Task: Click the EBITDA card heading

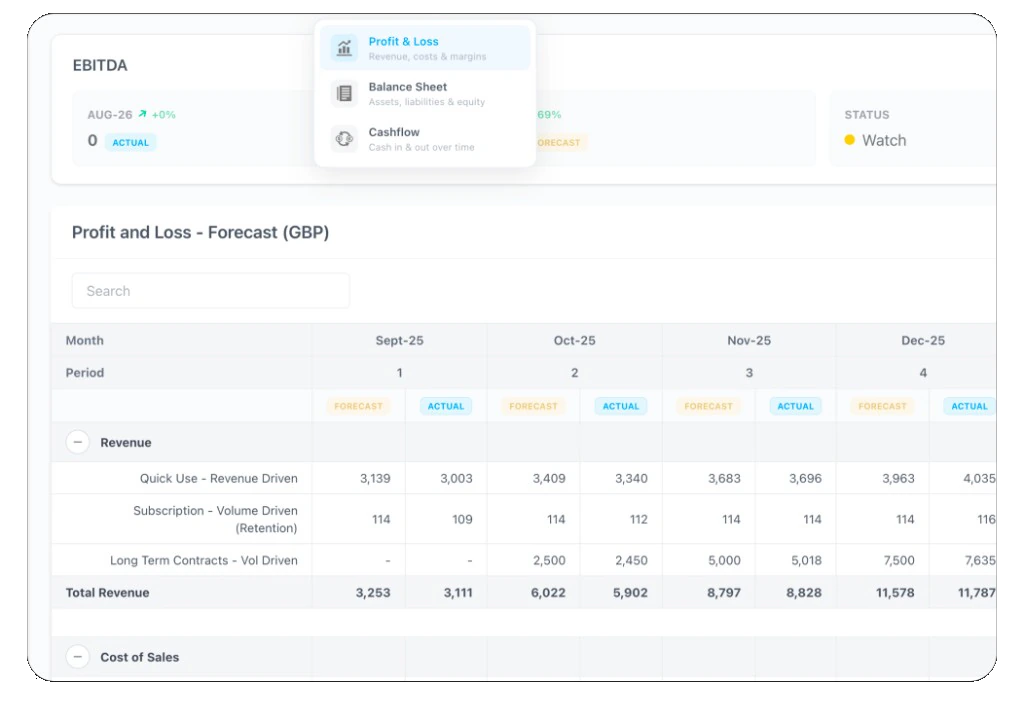Action: coord(100,65)
